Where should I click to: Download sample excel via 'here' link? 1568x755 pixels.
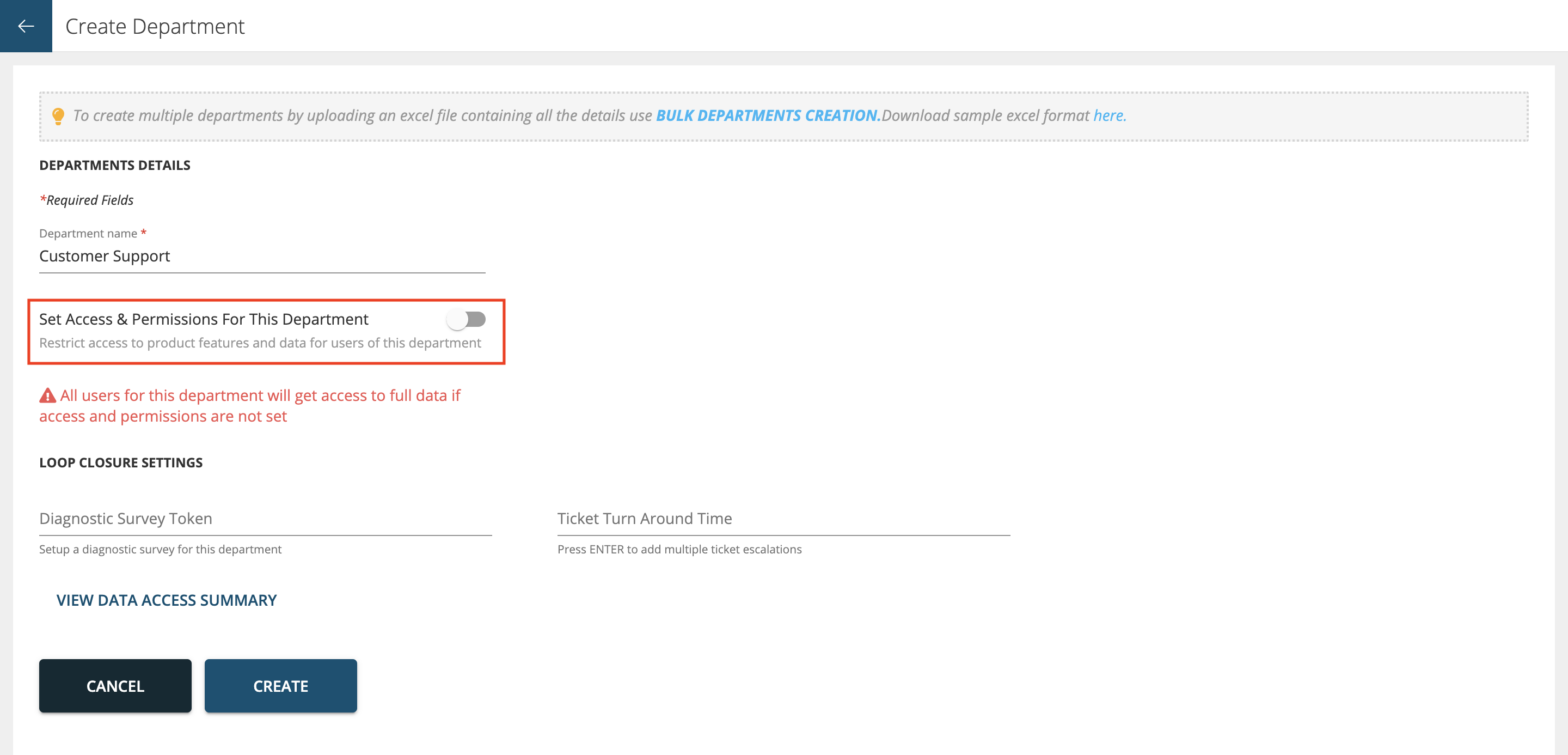[1110, 115]
